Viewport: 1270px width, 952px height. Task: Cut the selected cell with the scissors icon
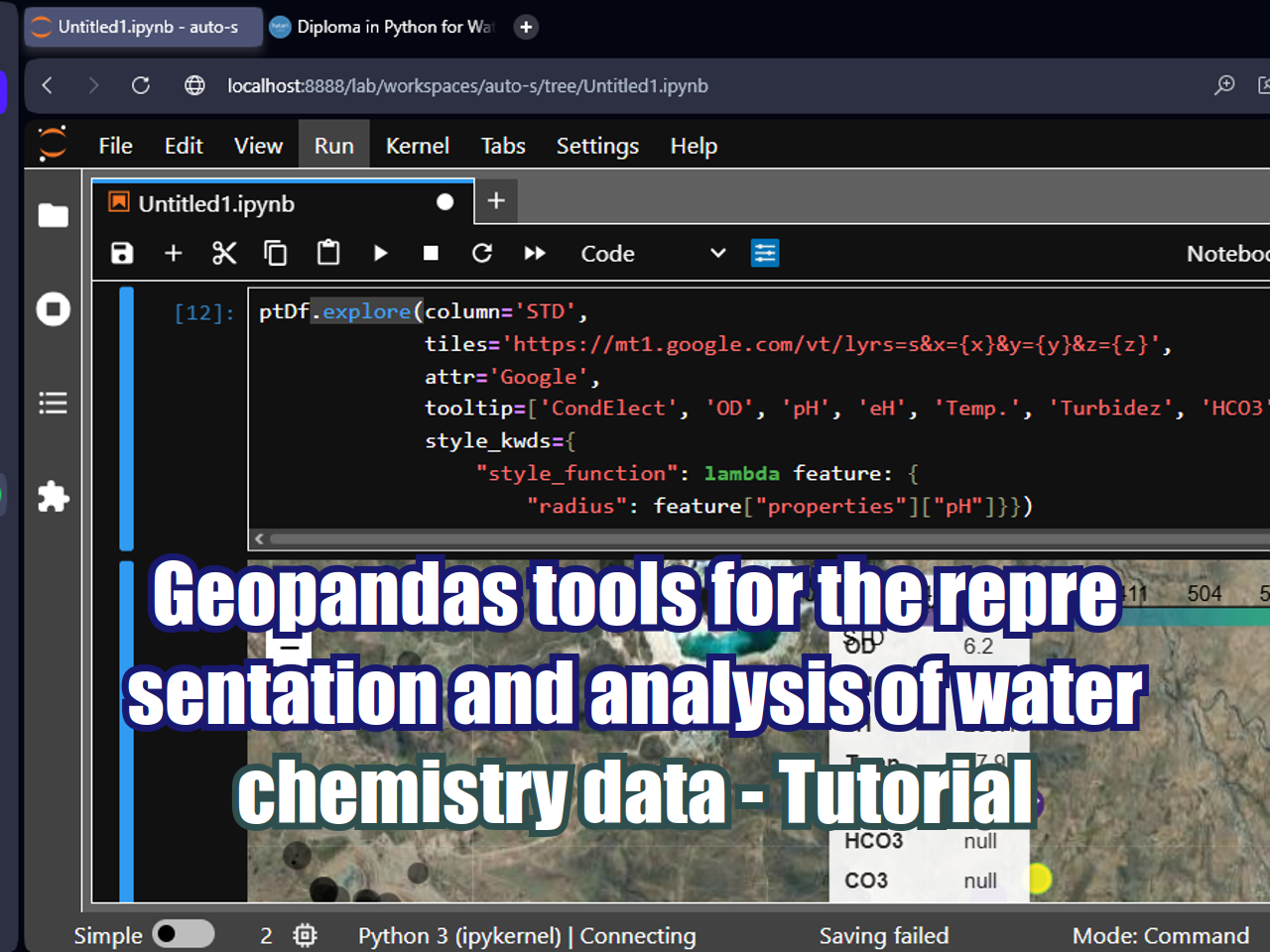(224, 254)
